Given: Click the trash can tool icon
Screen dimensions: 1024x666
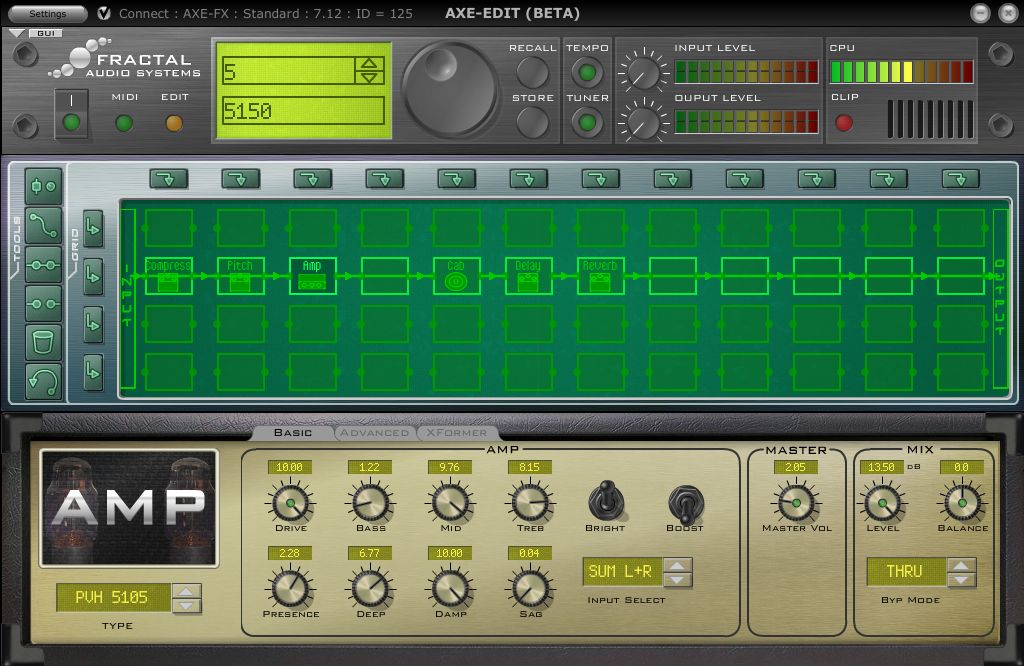Looking at the screenshot, I should coord(43,342).
